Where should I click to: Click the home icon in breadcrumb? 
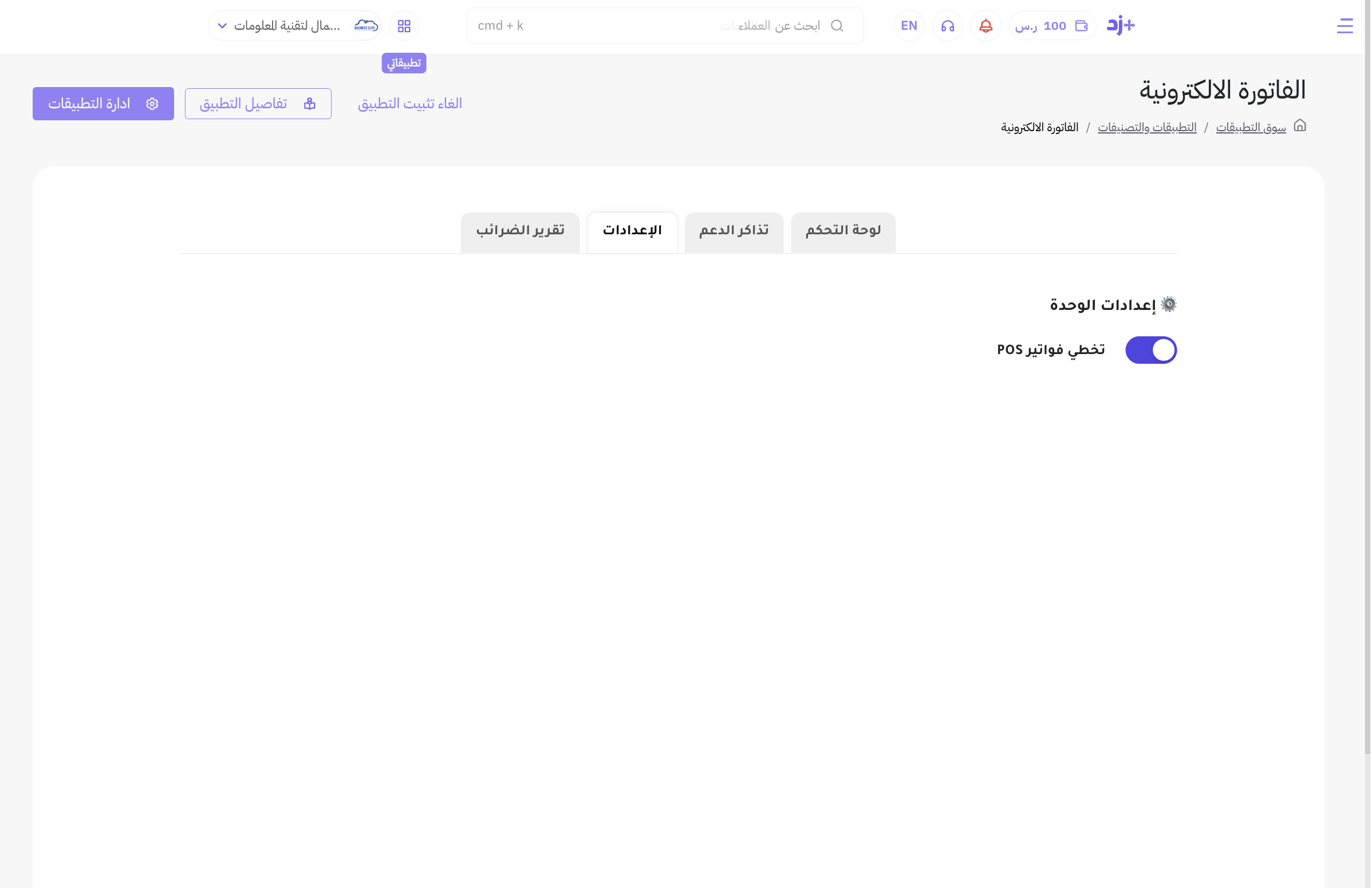coord(1300,125)
